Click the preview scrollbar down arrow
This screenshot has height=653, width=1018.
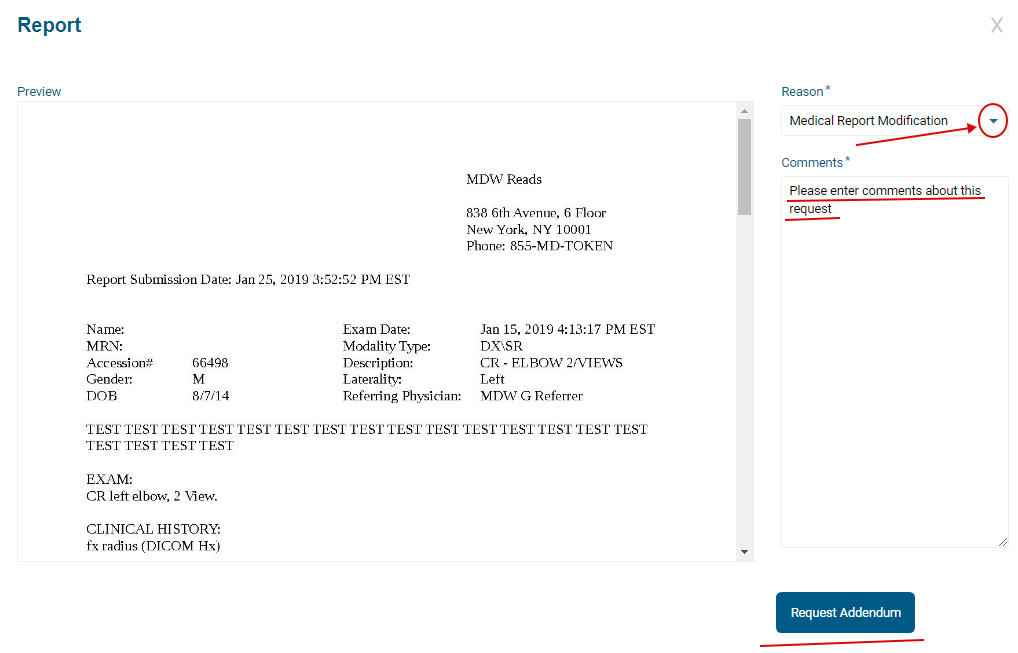tap(745, 552)
